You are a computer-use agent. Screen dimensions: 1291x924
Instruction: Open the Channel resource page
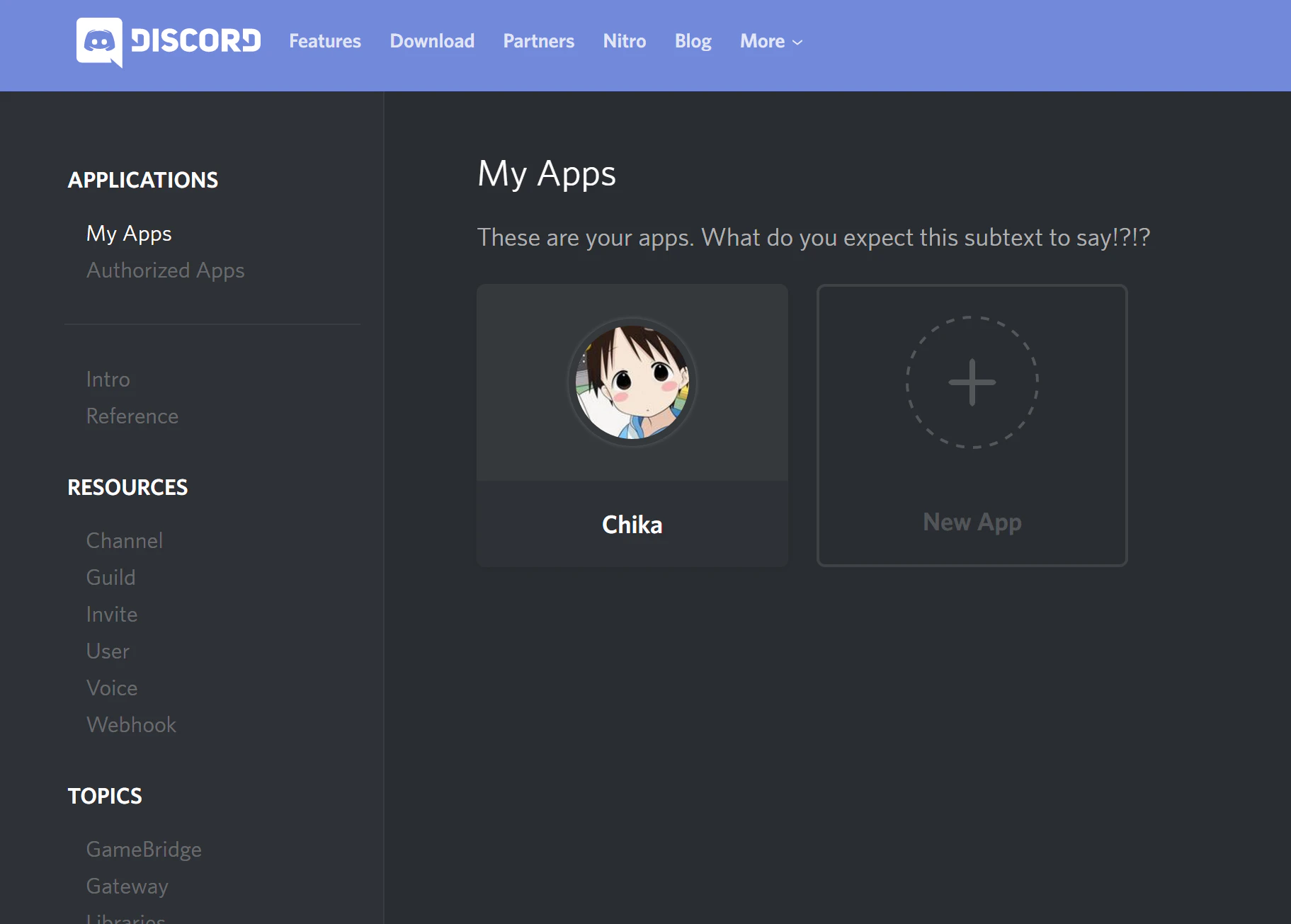pos(125,541)
